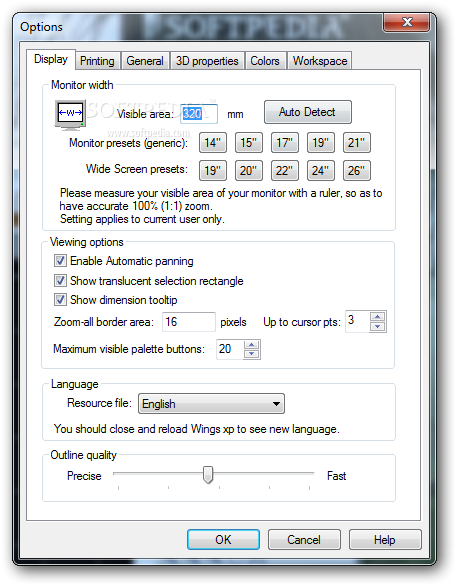Choose the 14" generic monitor preset
The width and height of the screenshot is (457, 586).
point(213,142)
